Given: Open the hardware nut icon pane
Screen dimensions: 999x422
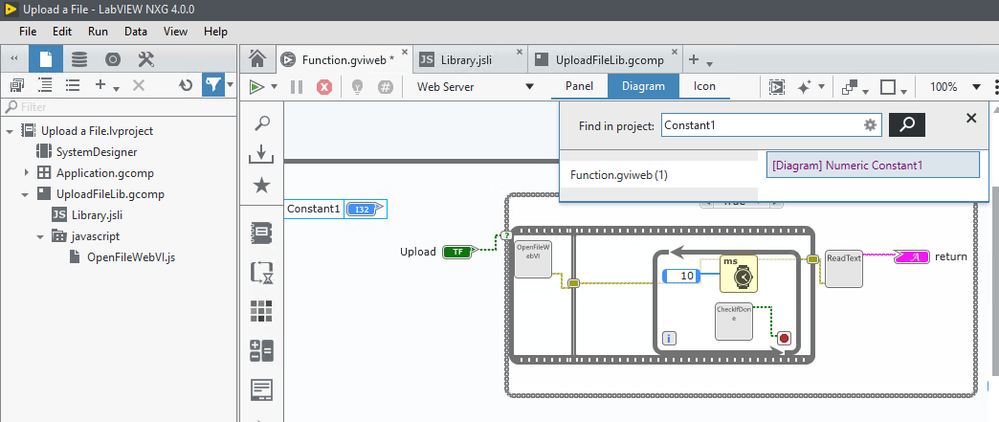Looking at the screenshot, I should click(113, 60).
